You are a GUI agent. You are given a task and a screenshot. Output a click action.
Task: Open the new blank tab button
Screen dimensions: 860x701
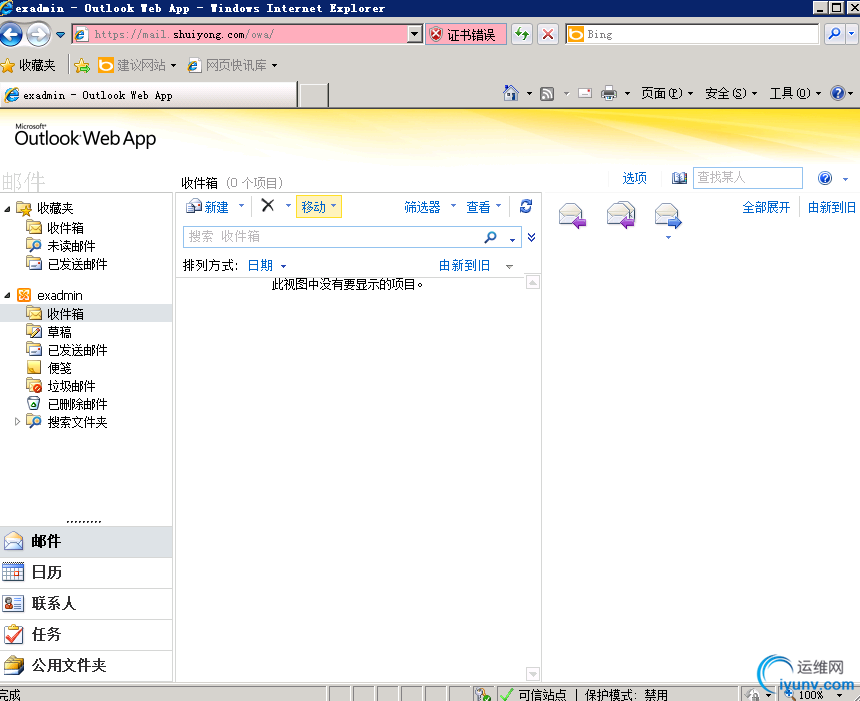pyautogui.click(x=314, y=95)
